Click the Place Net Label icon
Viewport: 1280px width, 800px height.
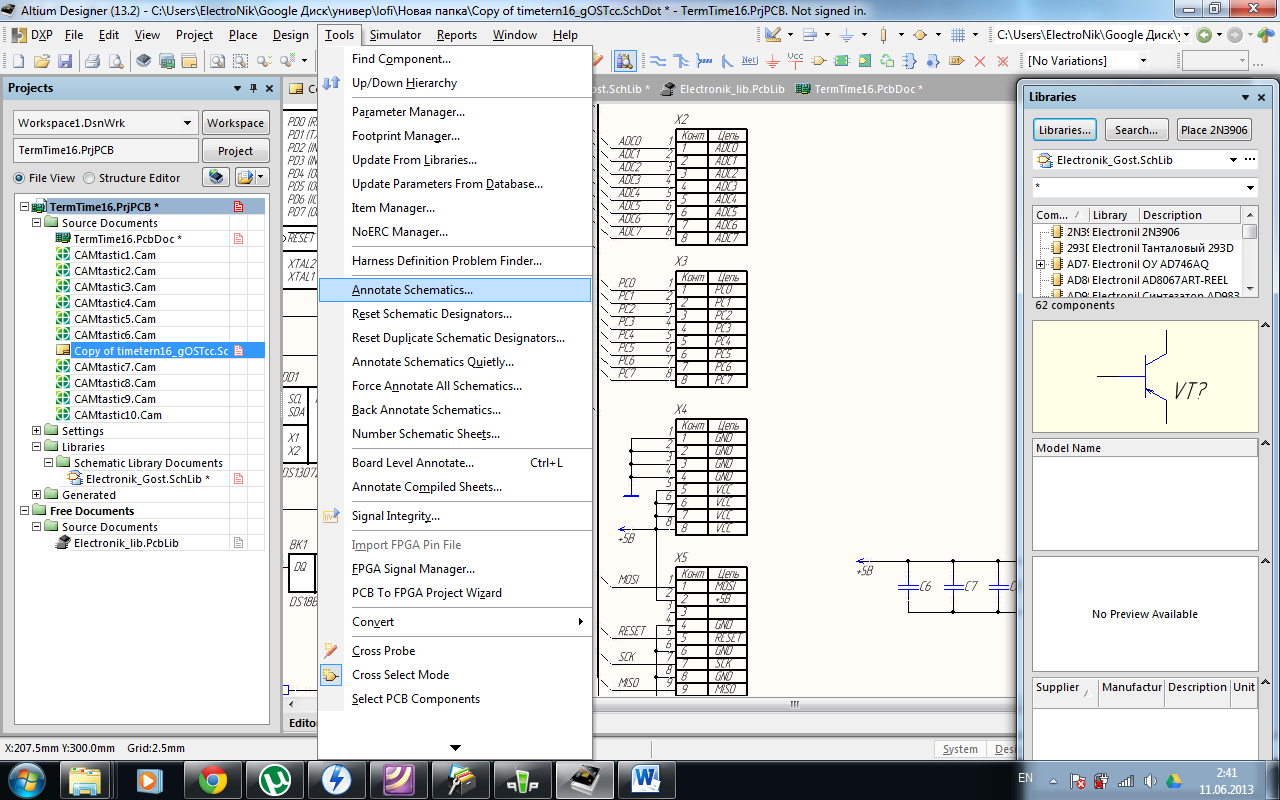pos(749,61)
